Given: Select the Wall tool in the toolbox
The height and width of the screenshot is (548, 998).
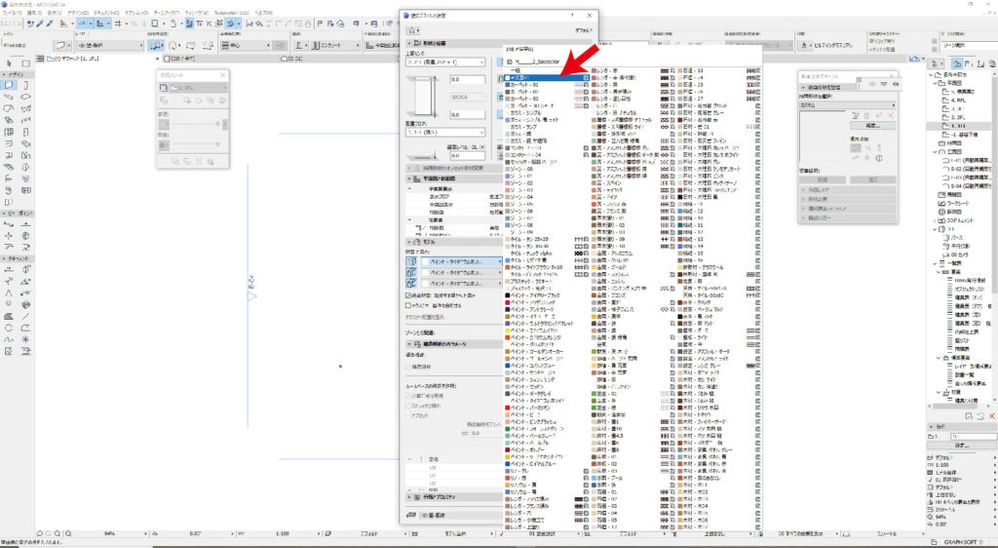Looking at the screenshot, I should (9, 85).
